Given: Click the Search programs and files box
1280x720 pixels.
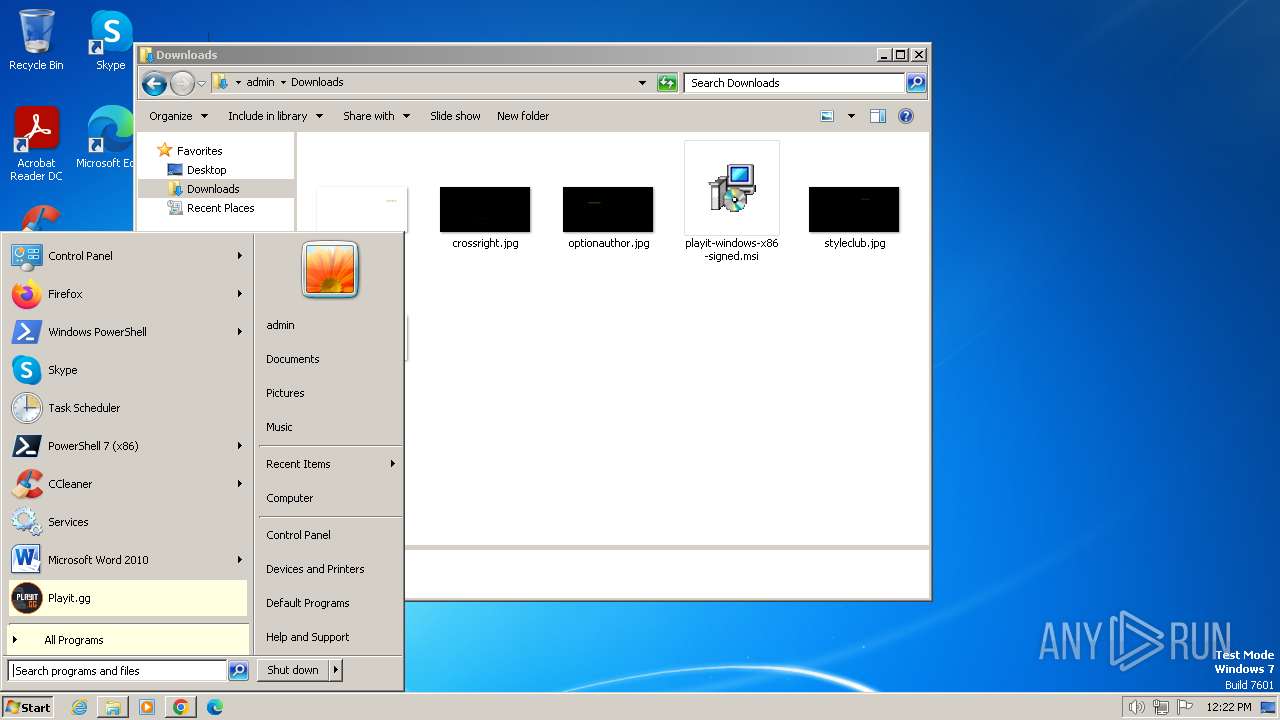Looking at the screenshot, I should pyautogui.click(x=117, y=671).
